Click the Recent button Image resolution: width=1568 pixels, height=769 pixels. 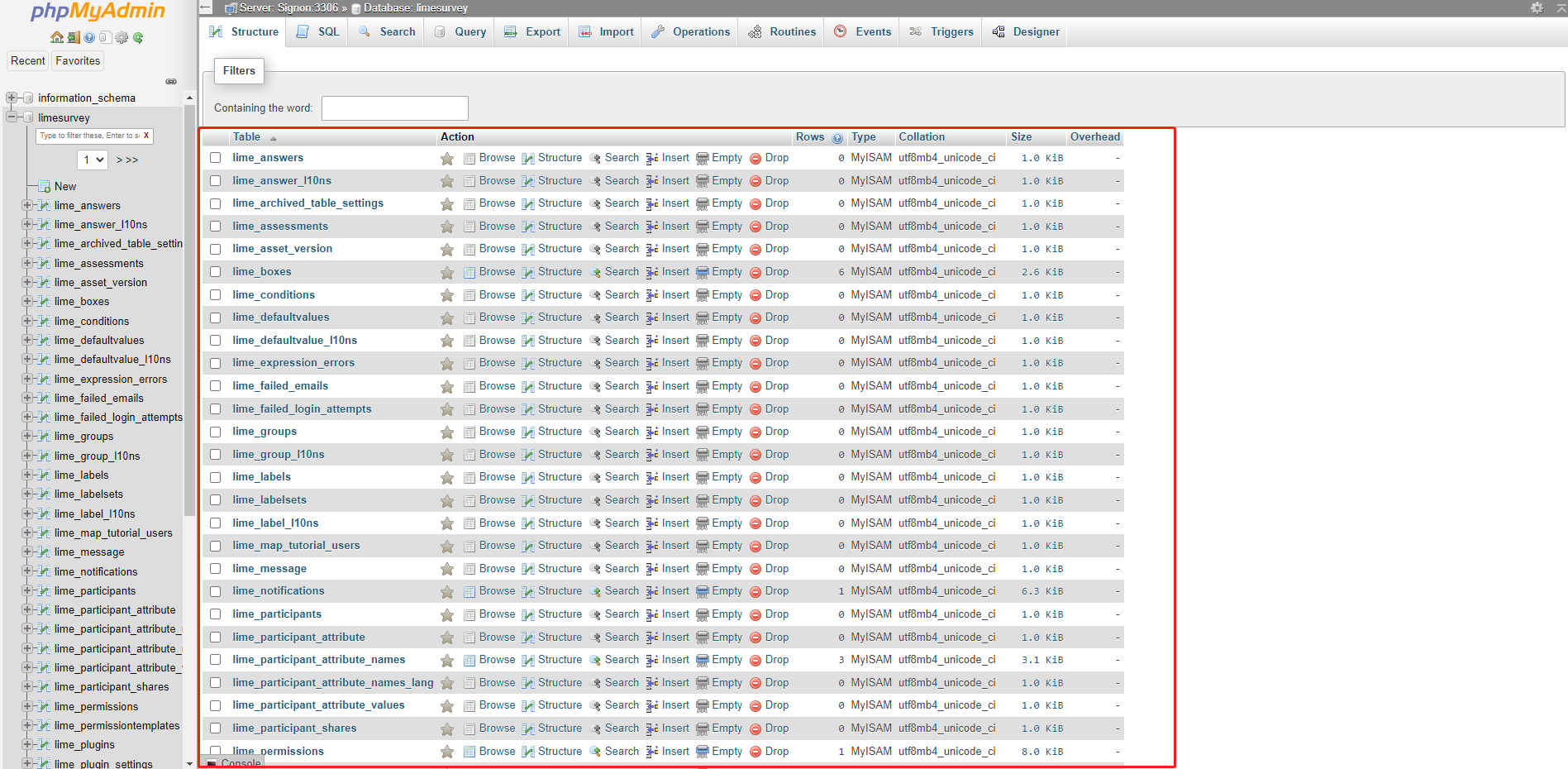click(x=28, y=61)
